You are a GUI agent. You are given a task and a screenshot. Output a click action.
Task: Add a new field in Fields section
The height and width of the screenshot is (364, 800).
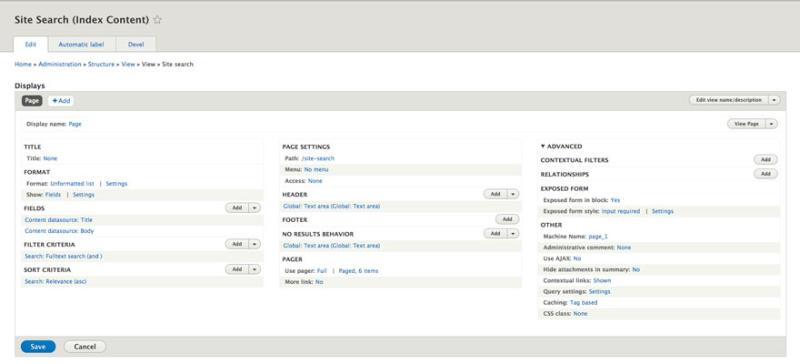(237, 208)
